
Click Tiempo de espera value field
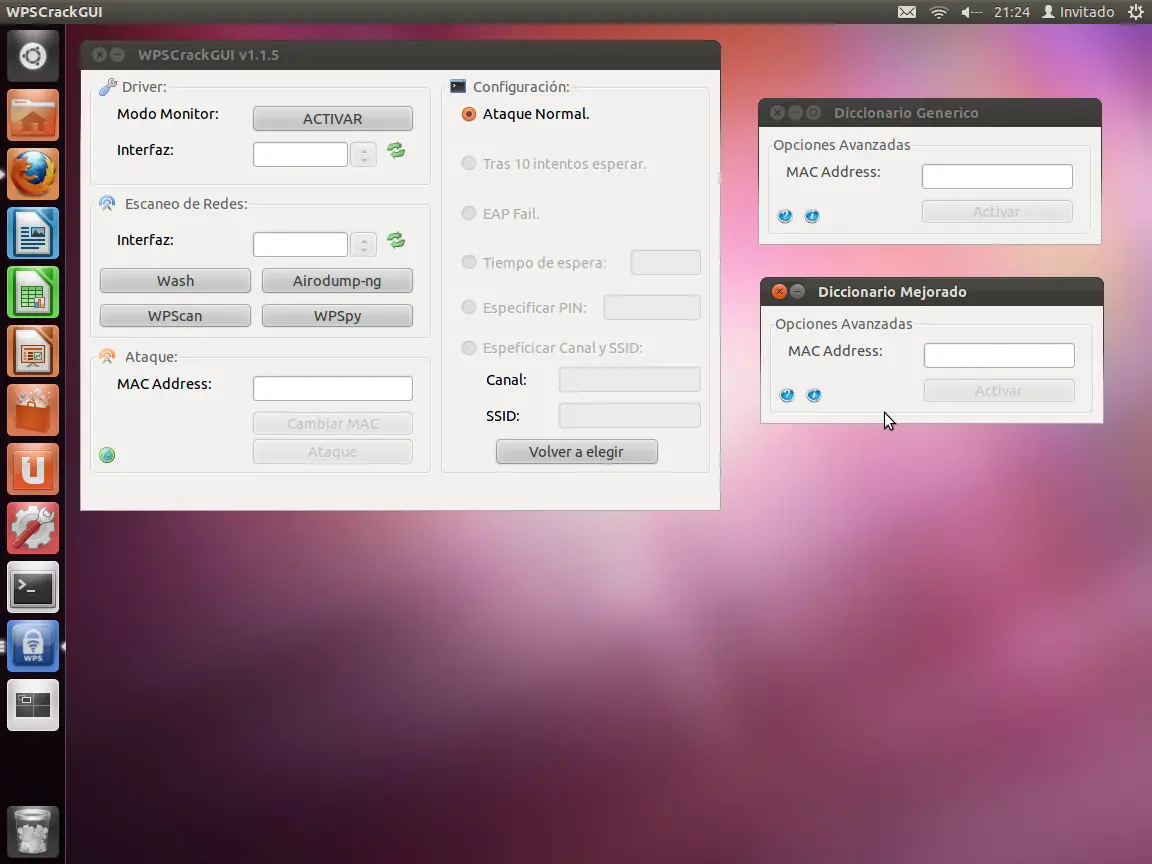click(x=666, y=262)
